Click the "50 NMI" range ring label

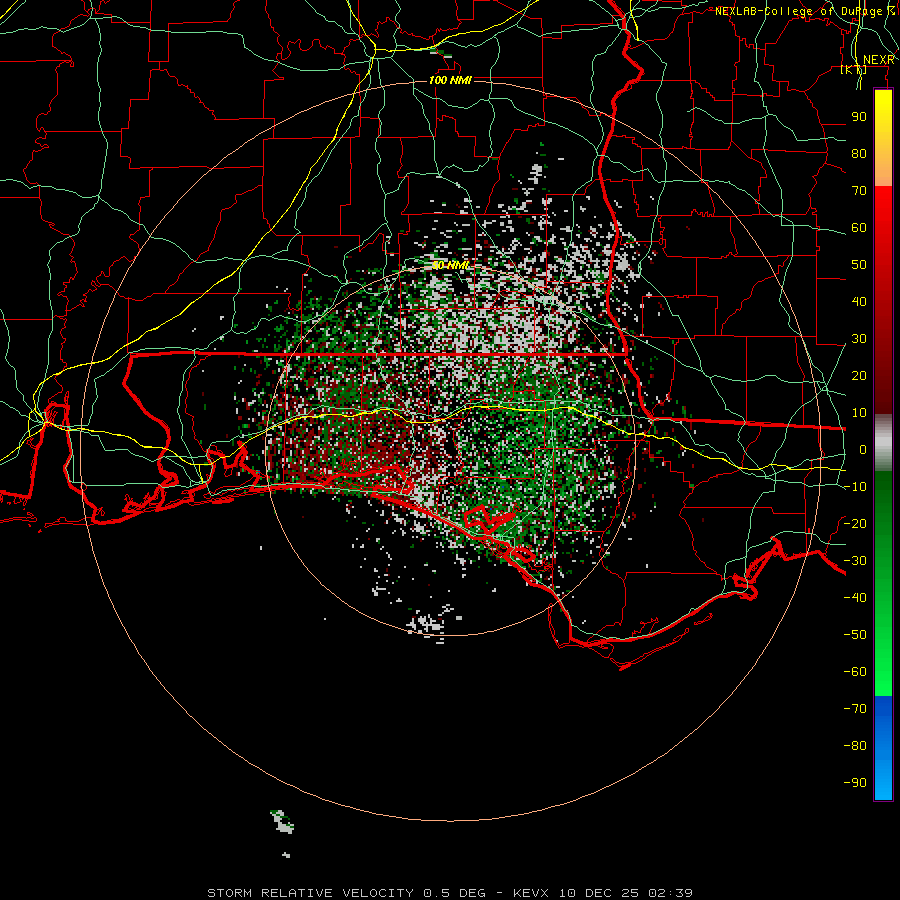pyautogui.click(x=450, y=266)
